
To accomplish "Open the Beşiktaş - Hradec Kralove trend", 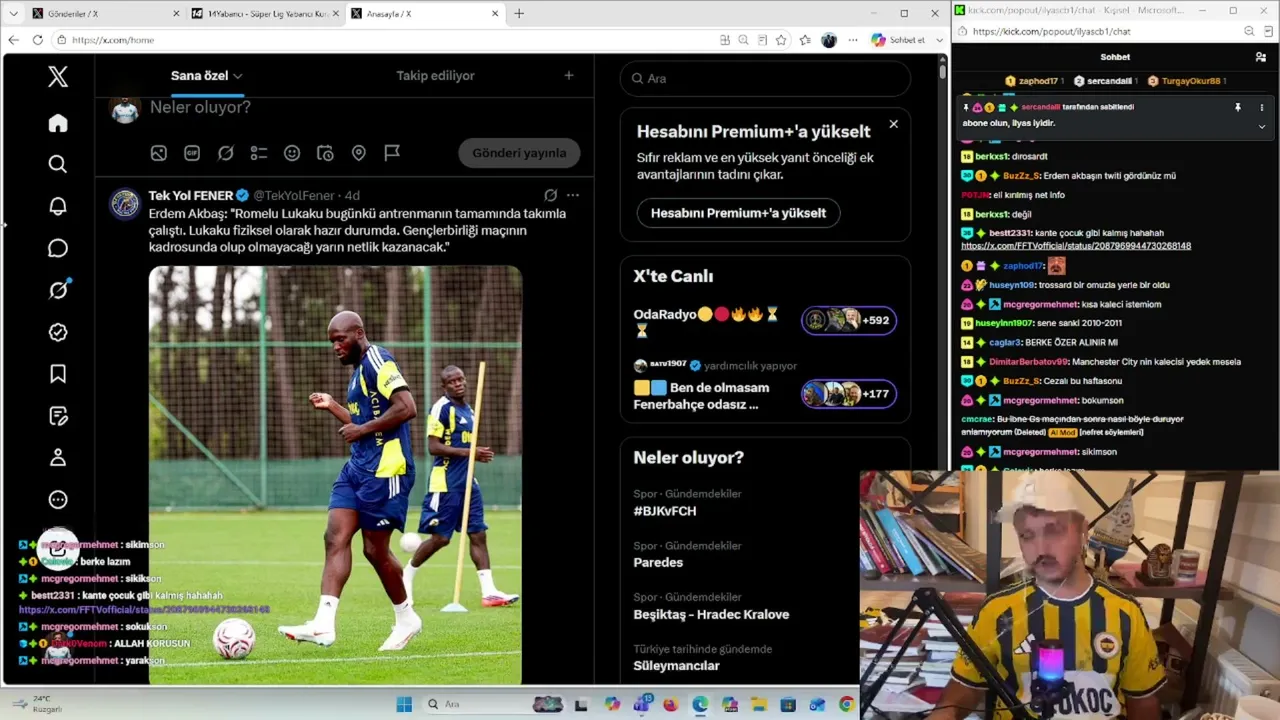I will point(711,615).
